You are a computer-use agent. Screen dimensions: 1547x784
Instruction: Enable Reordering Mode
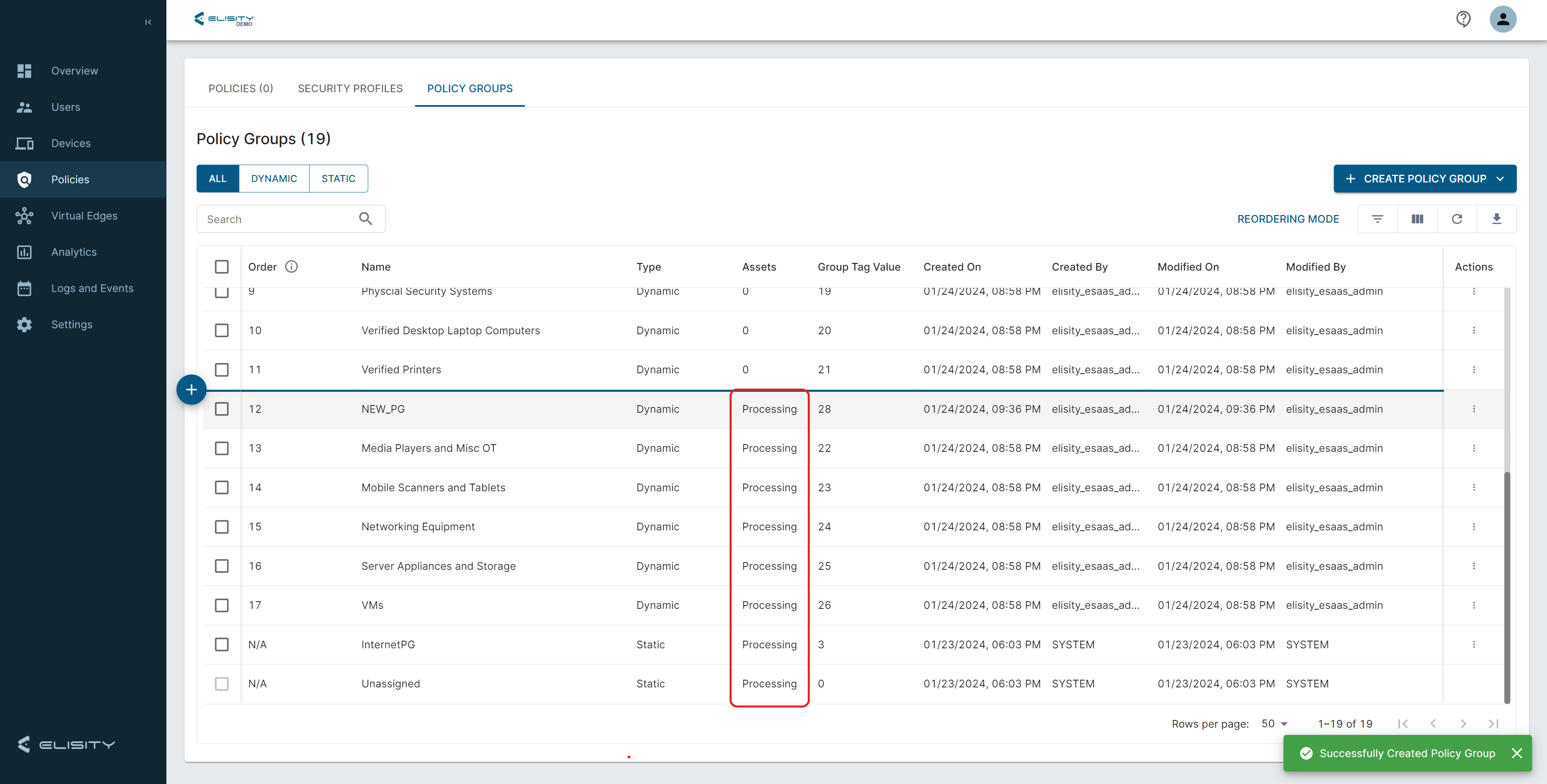1288,219
